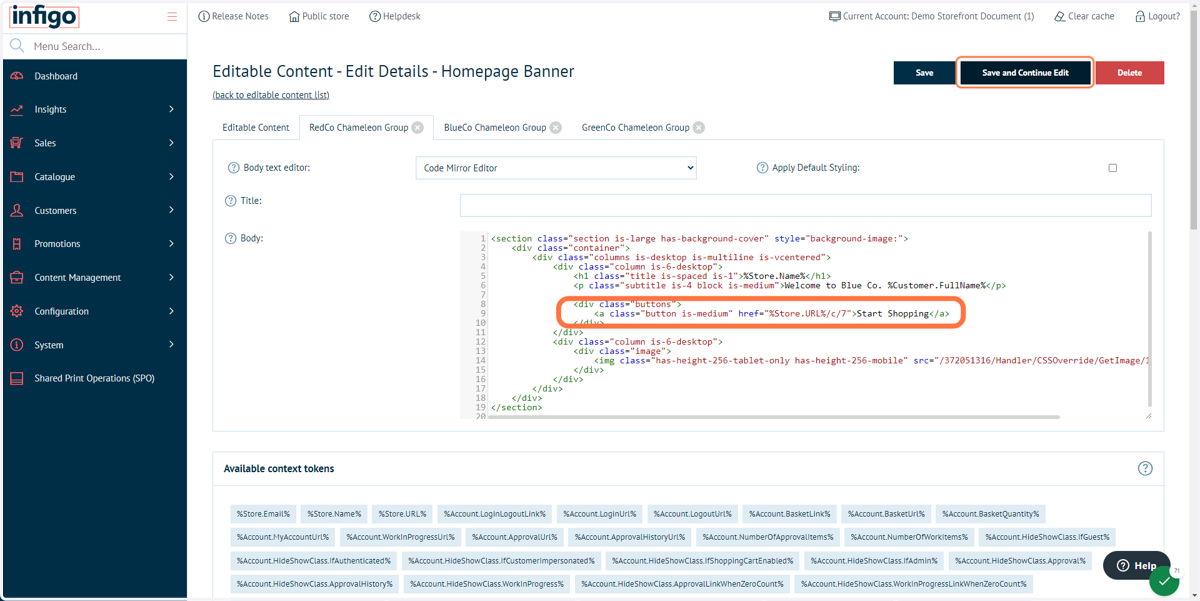
Task: Expand the System menu chevron
Action: pyautogui.click(x=171, y=345)
